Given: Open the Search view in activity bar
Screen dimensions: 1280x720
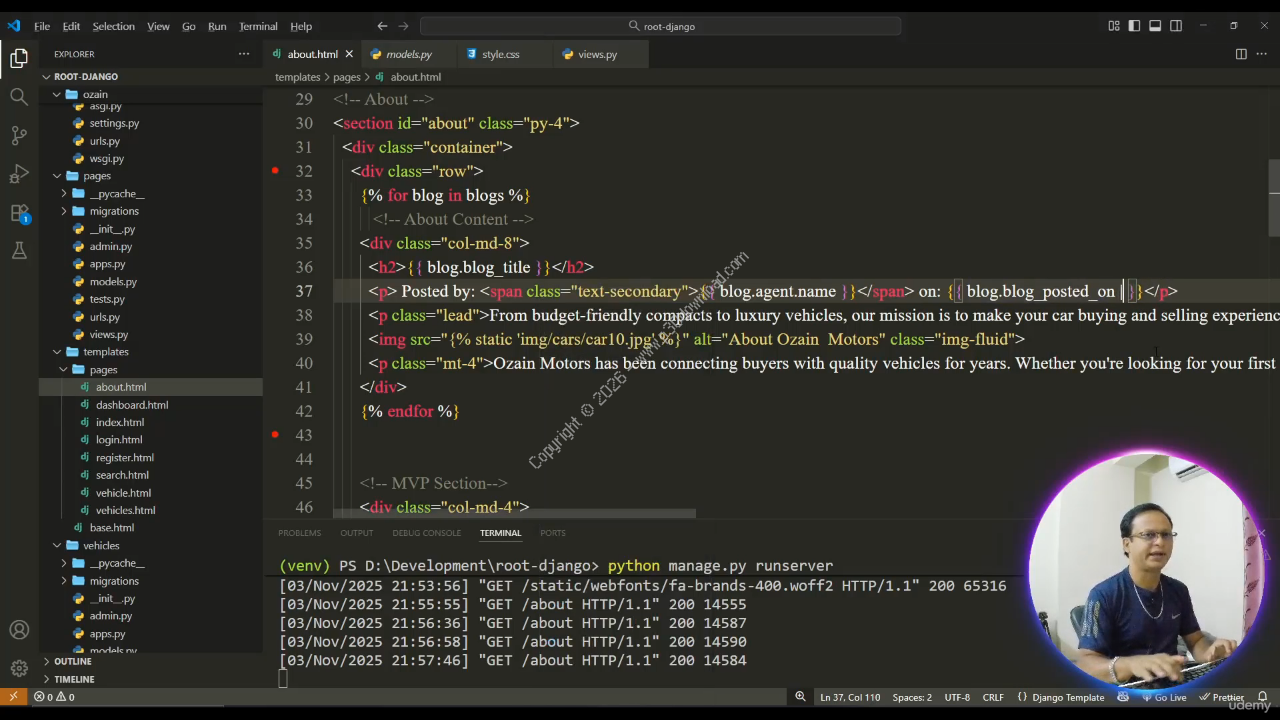Looking at the screenshot, I should pyautogui.click(x=19, y=97).
